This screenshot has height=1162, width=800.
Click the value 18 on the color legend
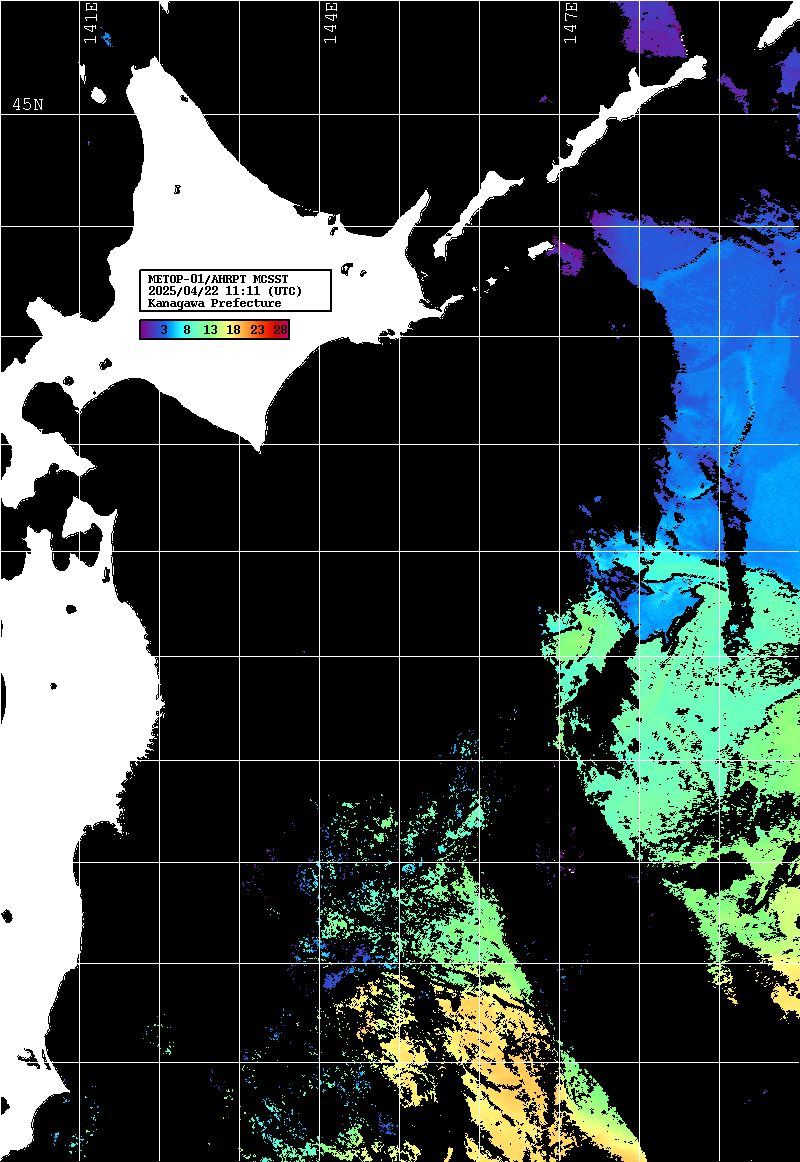(x=233, y=330)
